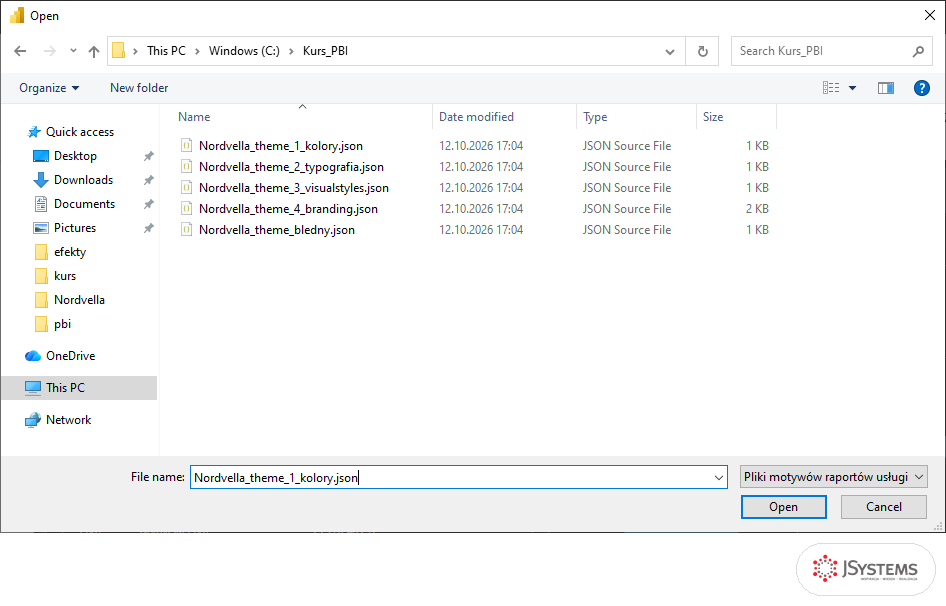Open Quick access in the navigation pane
The width and height of the screenshot is (946, 606).
[x=80, y=132]
